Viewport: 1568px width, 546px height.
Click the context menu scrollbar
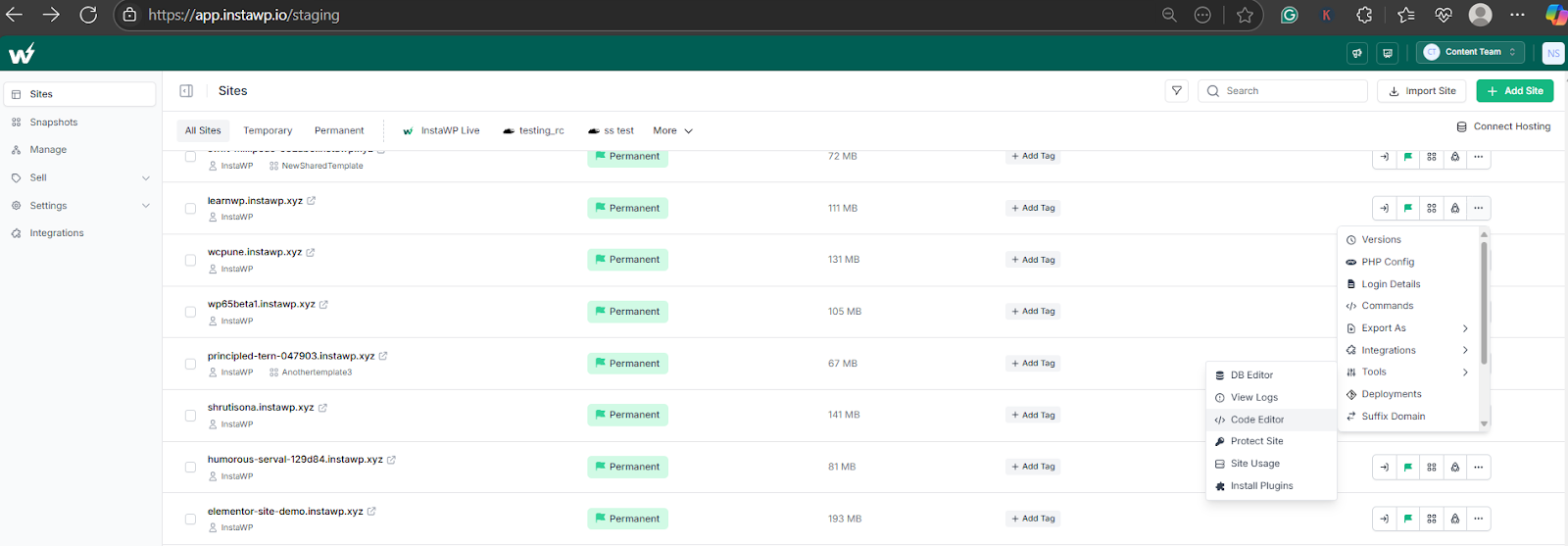(x=1484, y=303)
